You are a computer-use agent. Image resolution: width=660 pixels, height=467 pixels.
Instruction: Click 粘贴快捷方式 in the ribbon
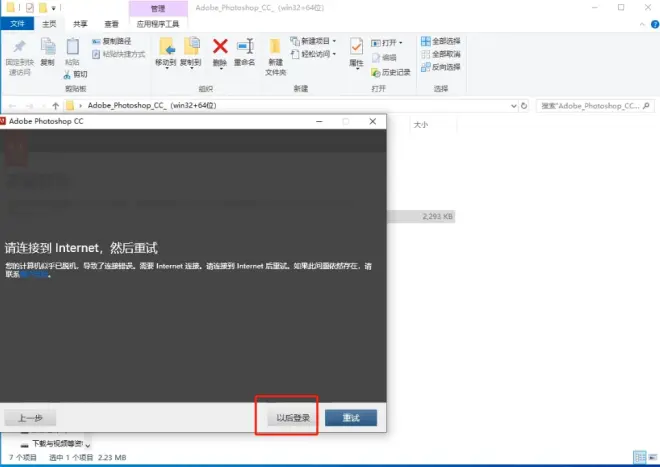(119, 54)
